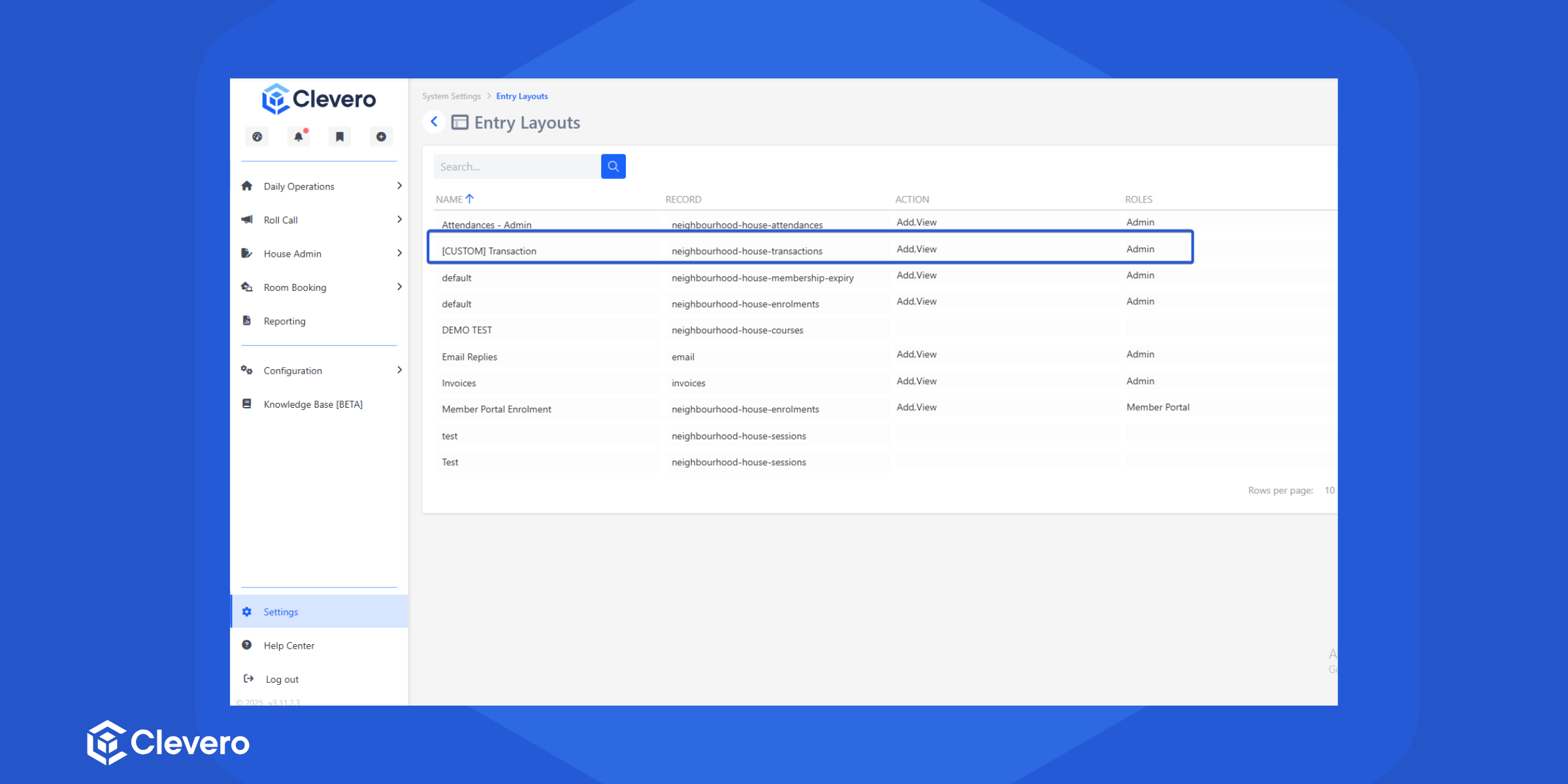
Task: Expand the Daily Operations submenu chevron
Action: 399,186
